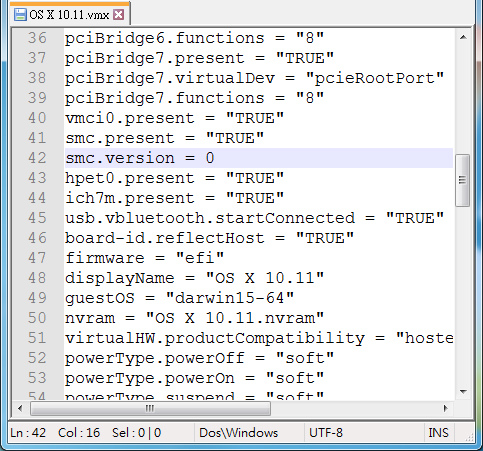This screenshot has height=451, width=483.
Task: Click the powerType.powerOff = "soft" line
Action: [x=199, y=358]
